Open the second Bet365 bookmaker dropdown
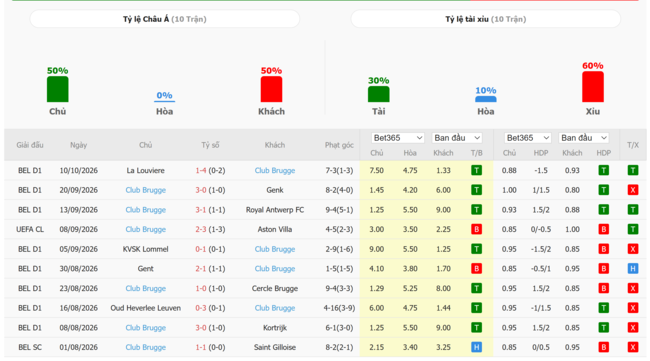This screenshot has width=650, height=361. click(x=528, y=138)
